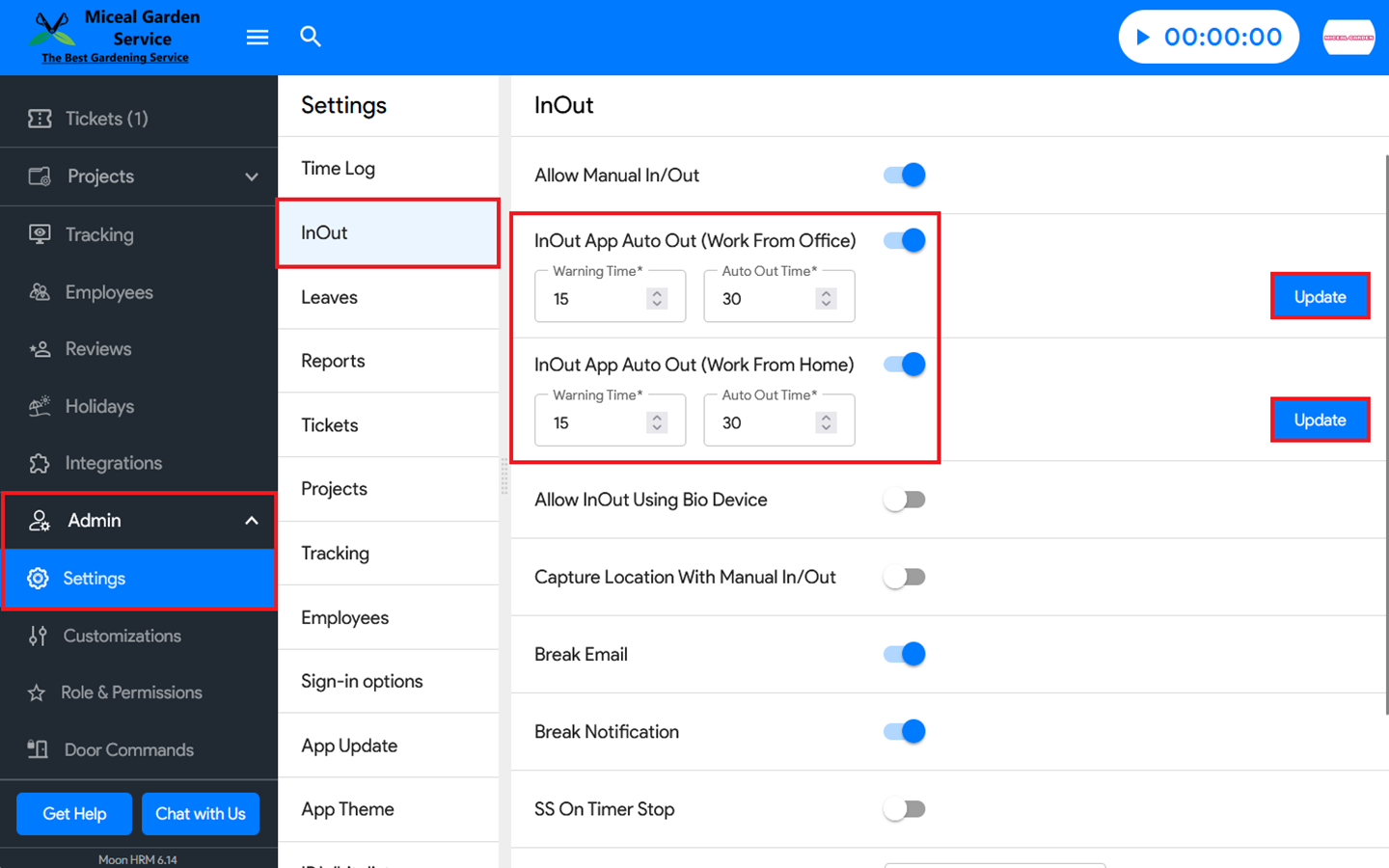
Task: Select Leaves in Settings list
Action: (x=329, y=297)
